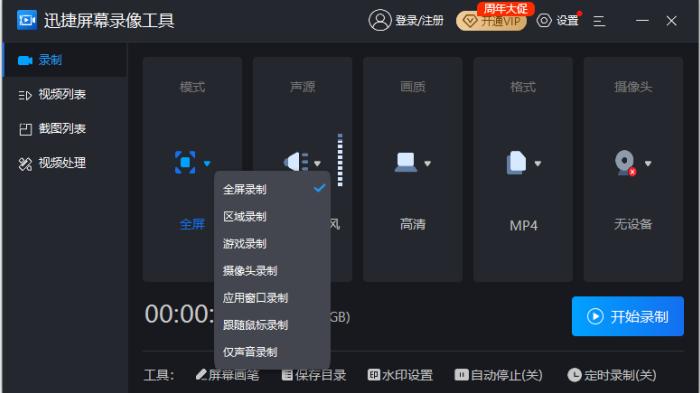Open the 保存目录 save folder tool
Screen dimensions: 700x393
[x=314, y=375]
